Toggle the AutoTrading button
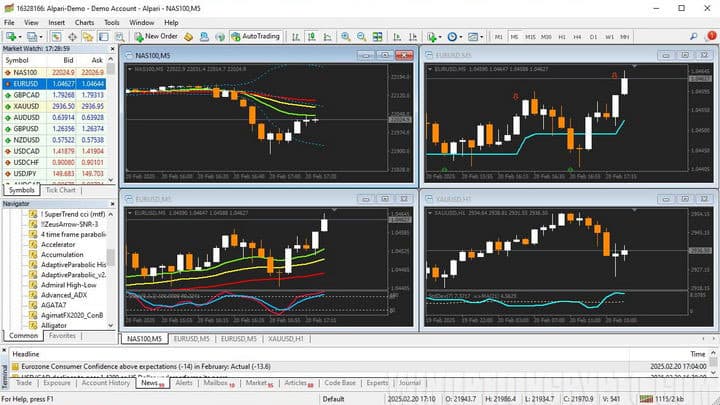Image resolution: width=720 pixels, height=405 pixels. pos(255,36)
